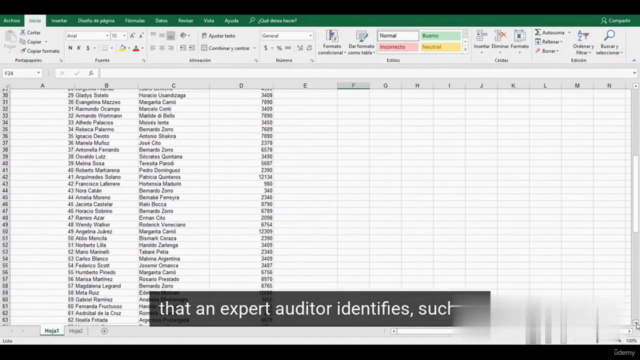Click the Copiar formato paintbrush
The width and height of the screenshot is (640, 360).
point(23,51)
